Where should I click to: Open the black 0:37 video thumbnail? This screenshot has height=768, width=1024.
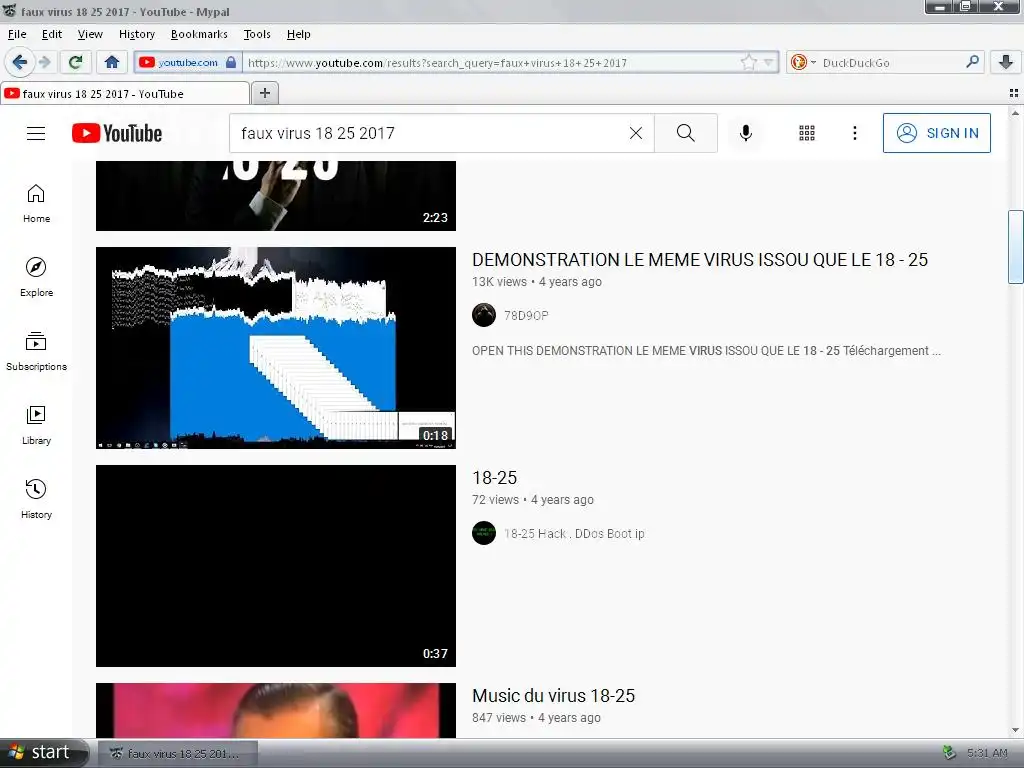276,566
